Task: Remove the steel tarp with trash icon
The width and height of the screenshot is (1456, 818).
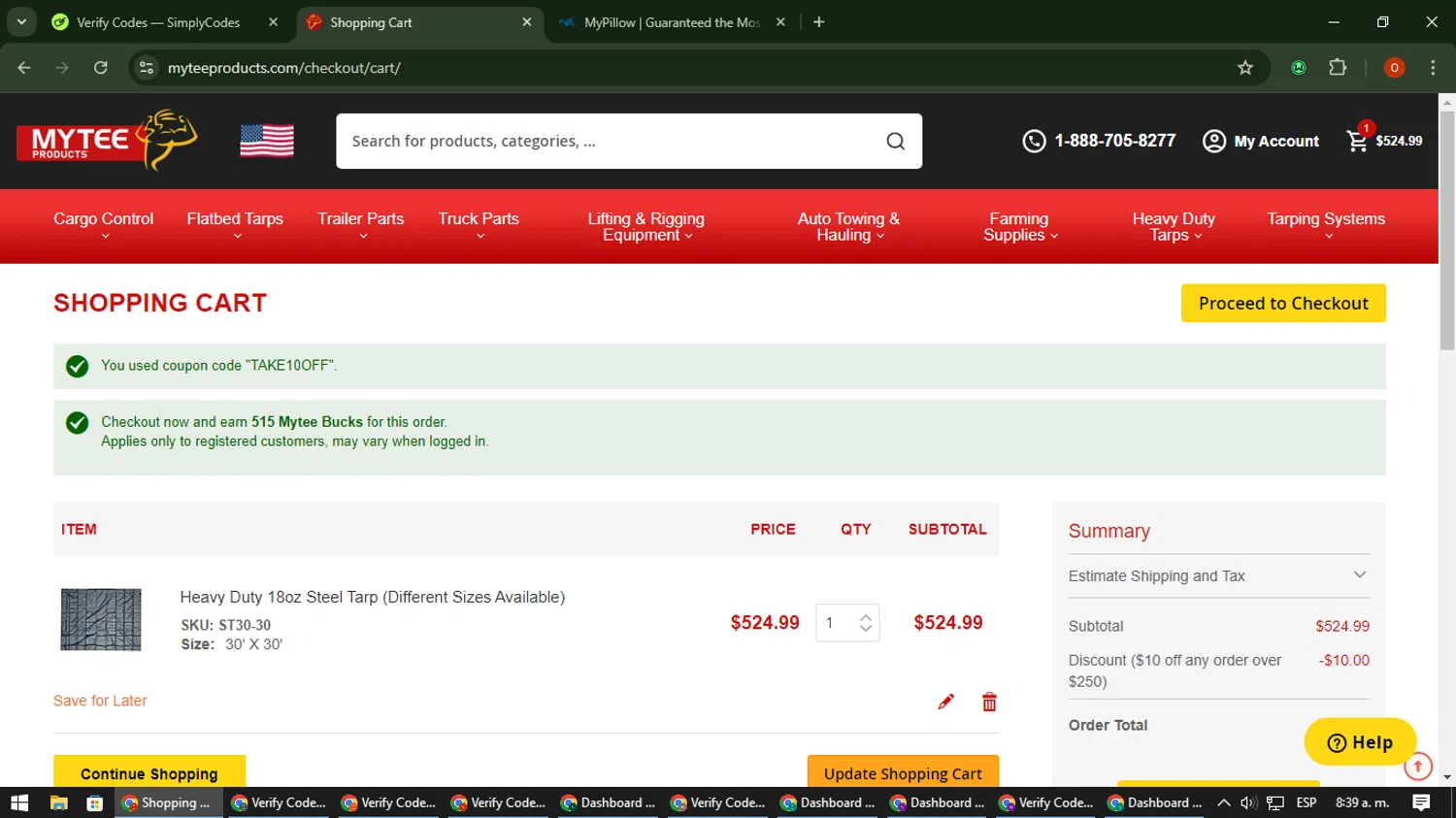Action: (x=989, y=702)
